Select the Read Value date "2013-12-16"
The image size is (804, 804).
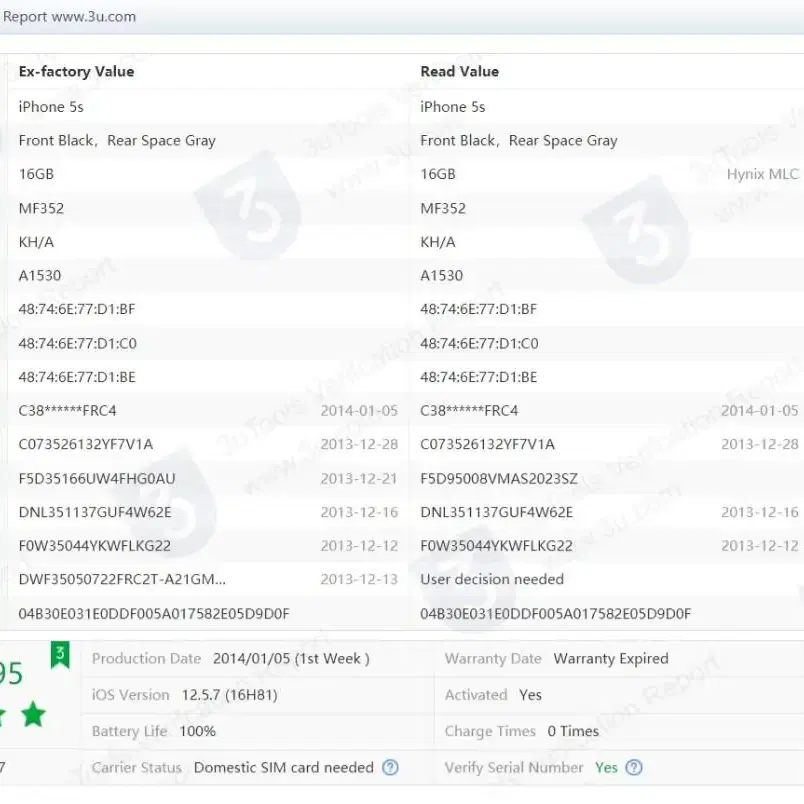click(x=760, y=512)
